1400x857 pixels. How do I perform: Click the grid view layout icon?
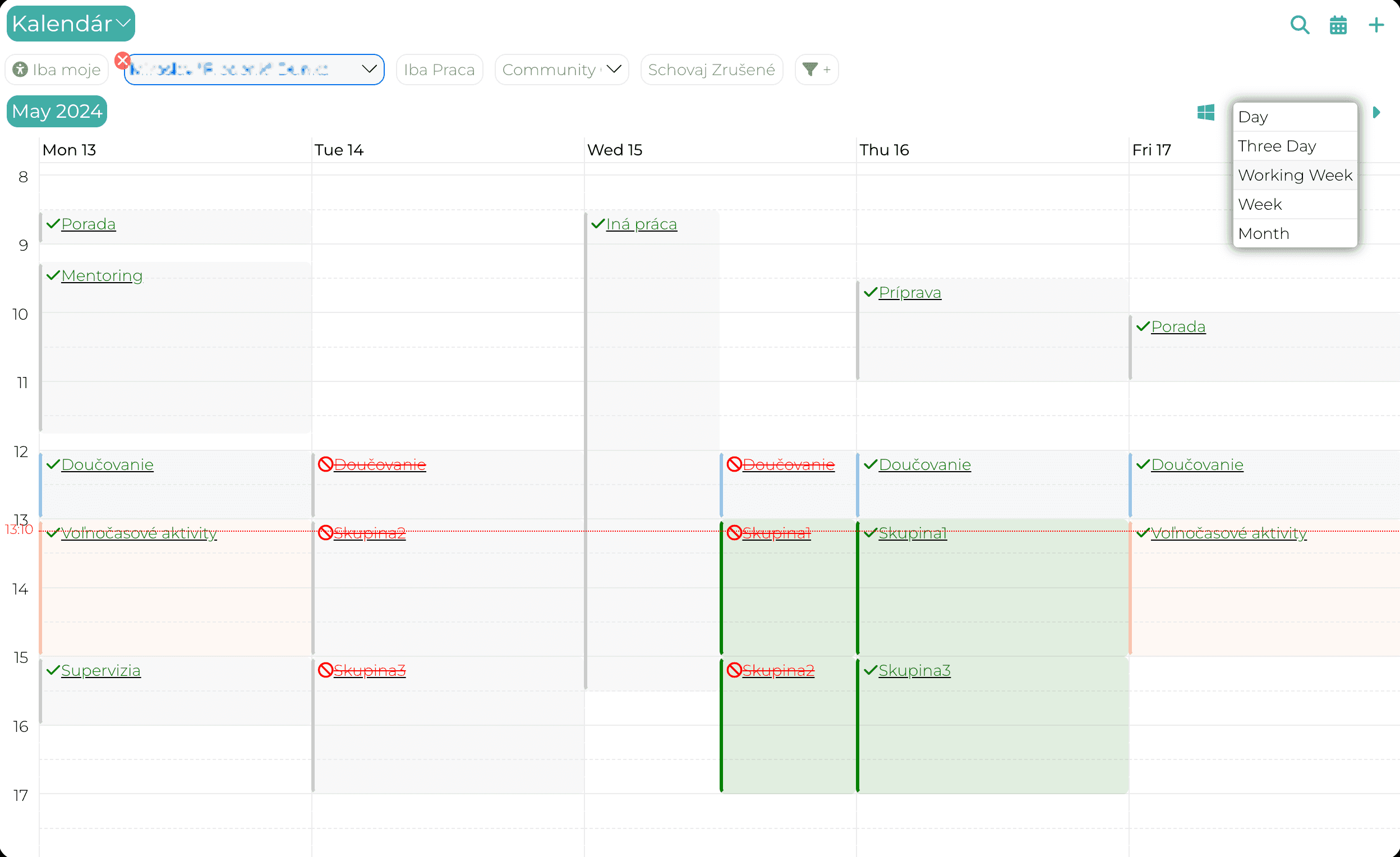click(1206, 112)
